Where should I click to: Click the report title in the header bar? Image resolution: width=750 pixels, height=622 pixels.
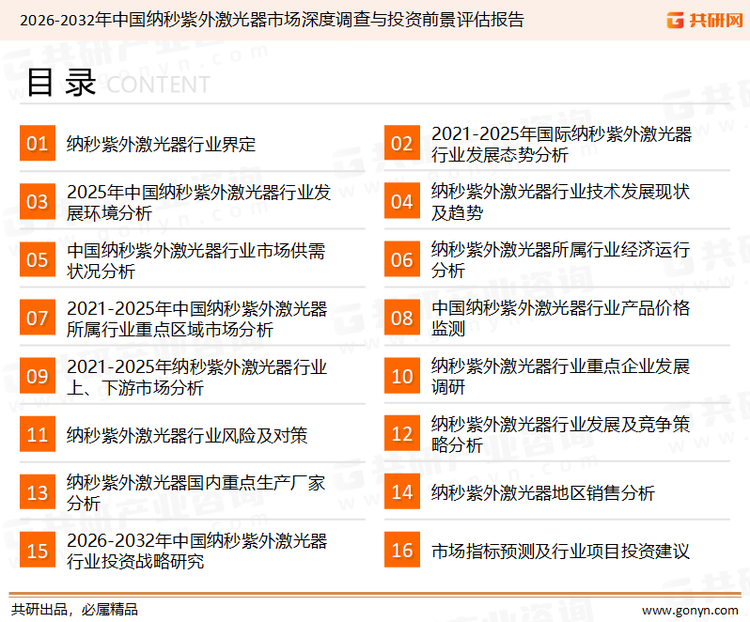coord(272,20)
